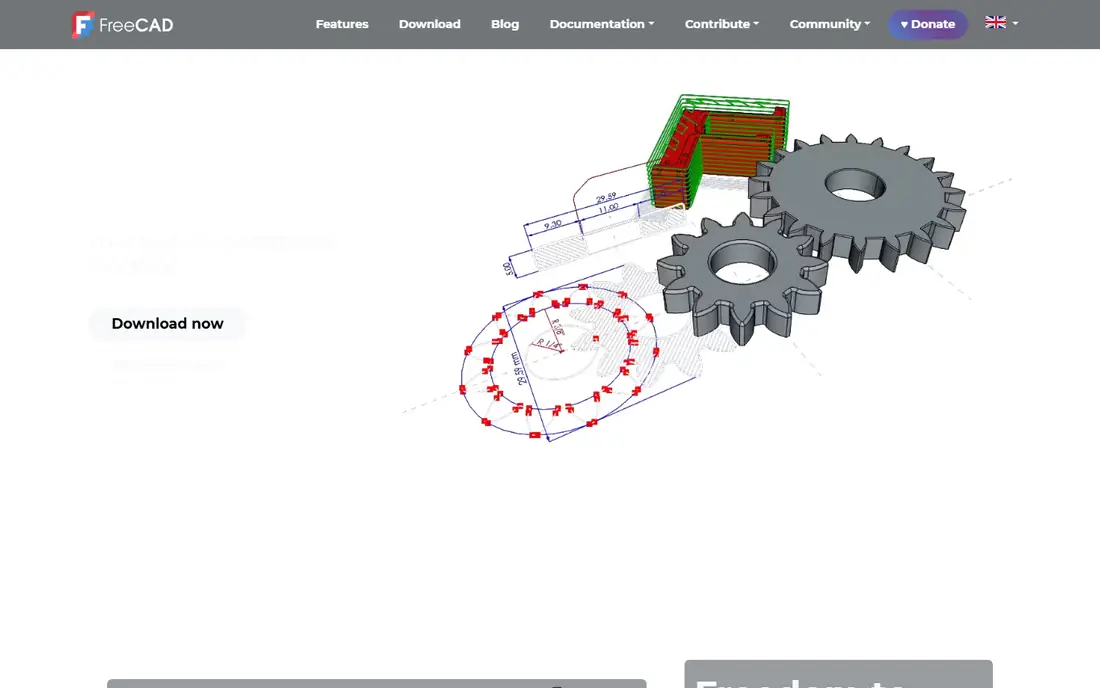Image resolution: width=1100 pixels, height=688 pixels.
Task: Open the Features page
Action: pos(342,24)
